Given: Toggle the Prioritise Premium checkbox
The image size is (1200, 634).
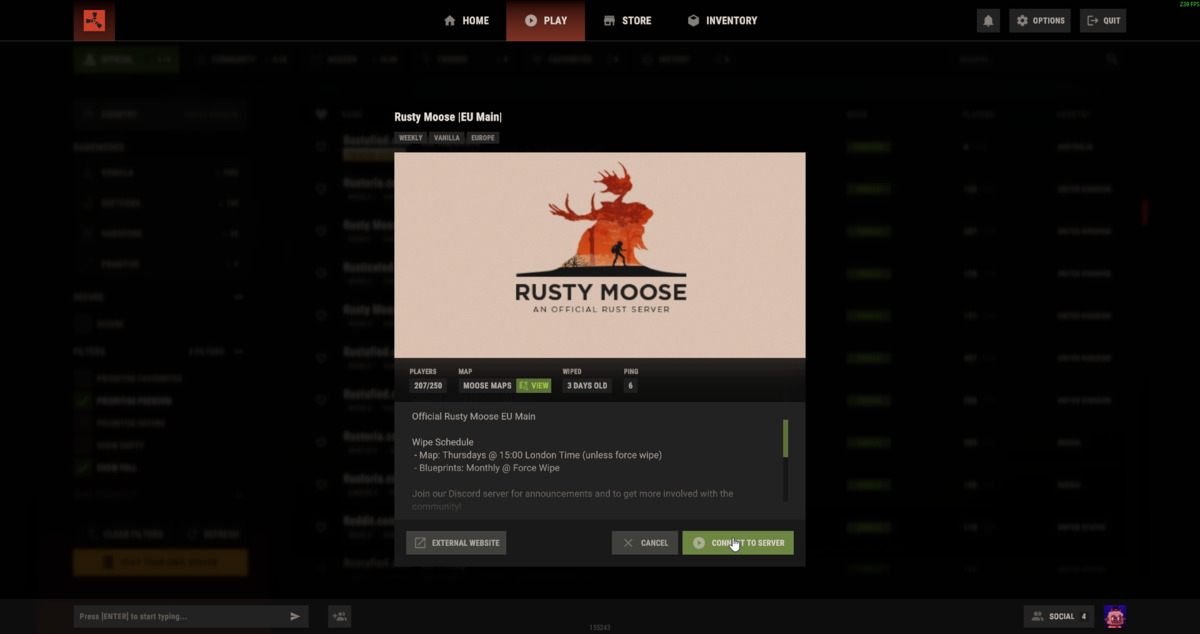Looking at the screenshot, I should (82, 401).
